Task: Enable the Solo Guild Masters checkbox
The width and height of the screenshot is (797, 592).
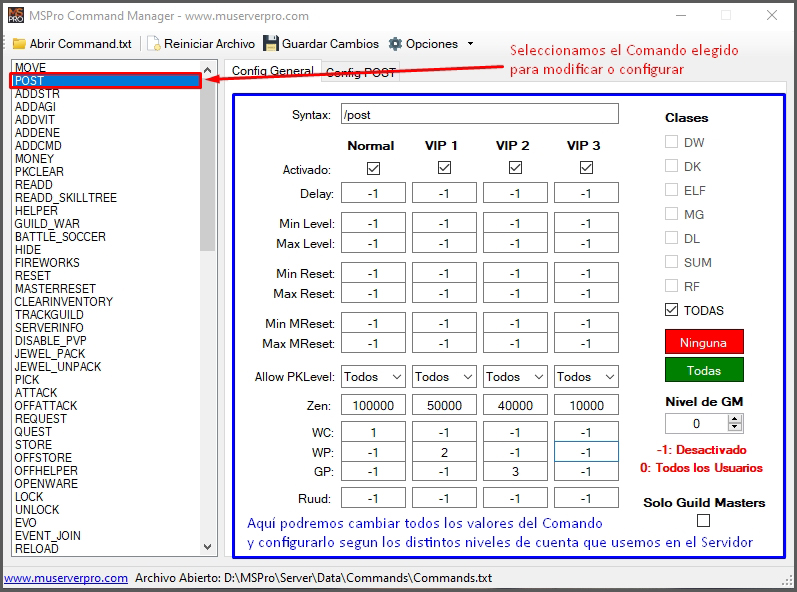Action: (x=704, y=521)
